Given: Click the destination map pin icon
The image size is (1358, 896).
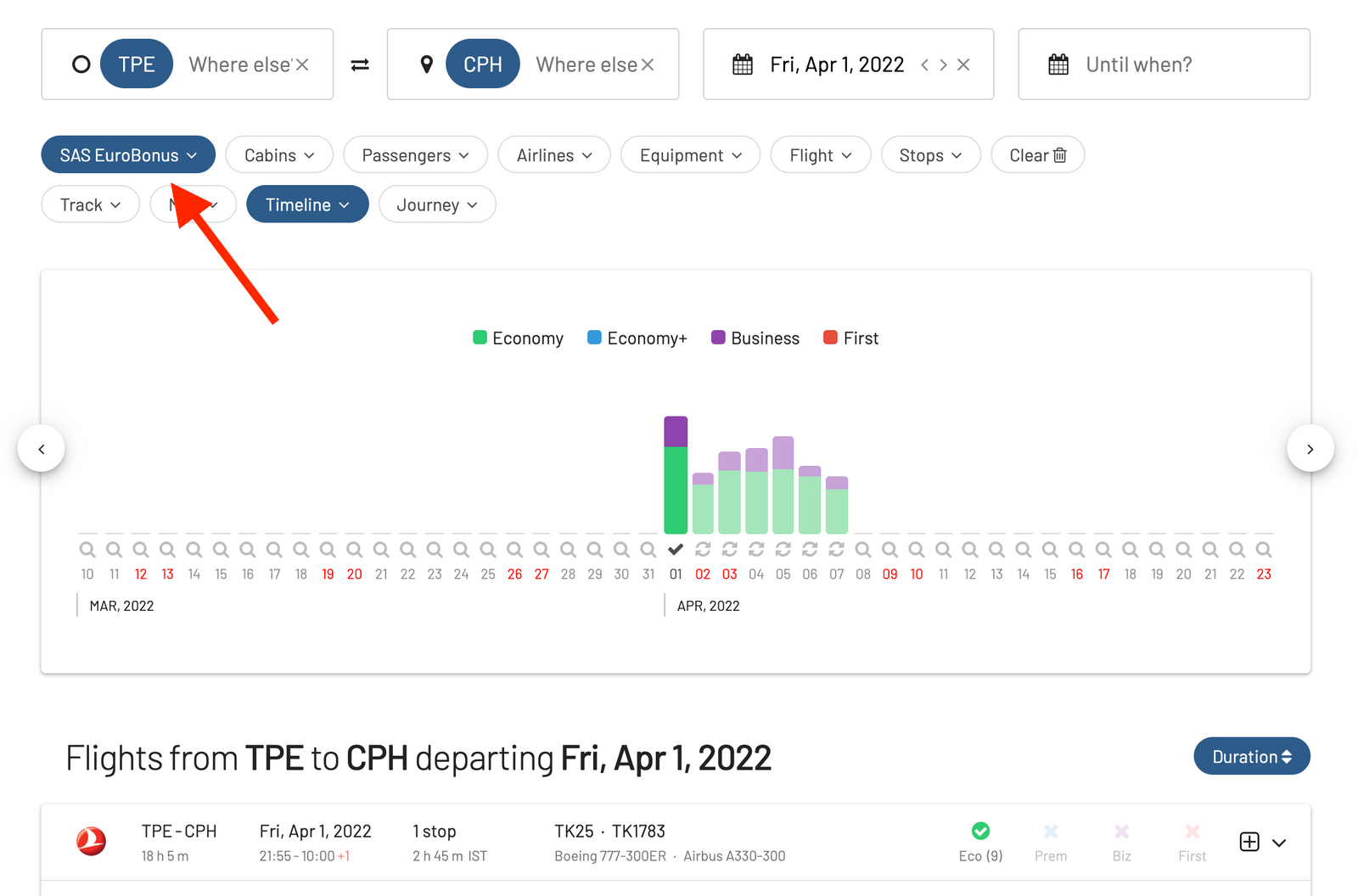Looking at the screenshot, I should (x=427, y=64).
